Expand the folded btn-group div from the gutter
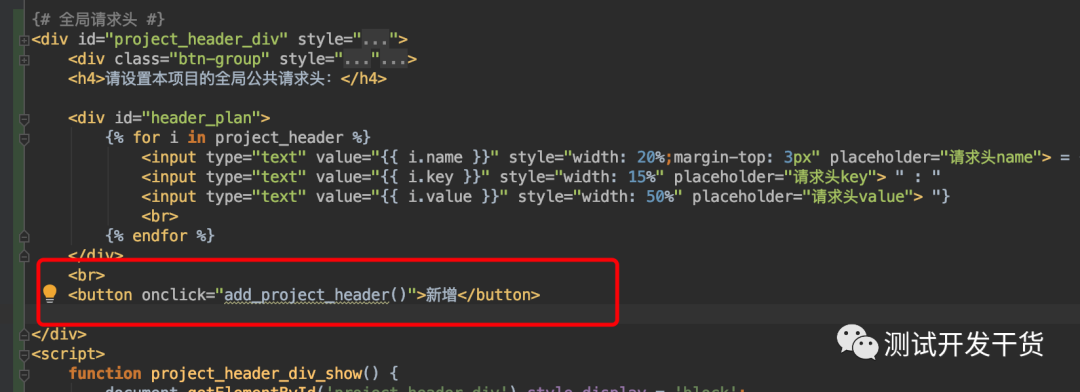 pos(25,60)
